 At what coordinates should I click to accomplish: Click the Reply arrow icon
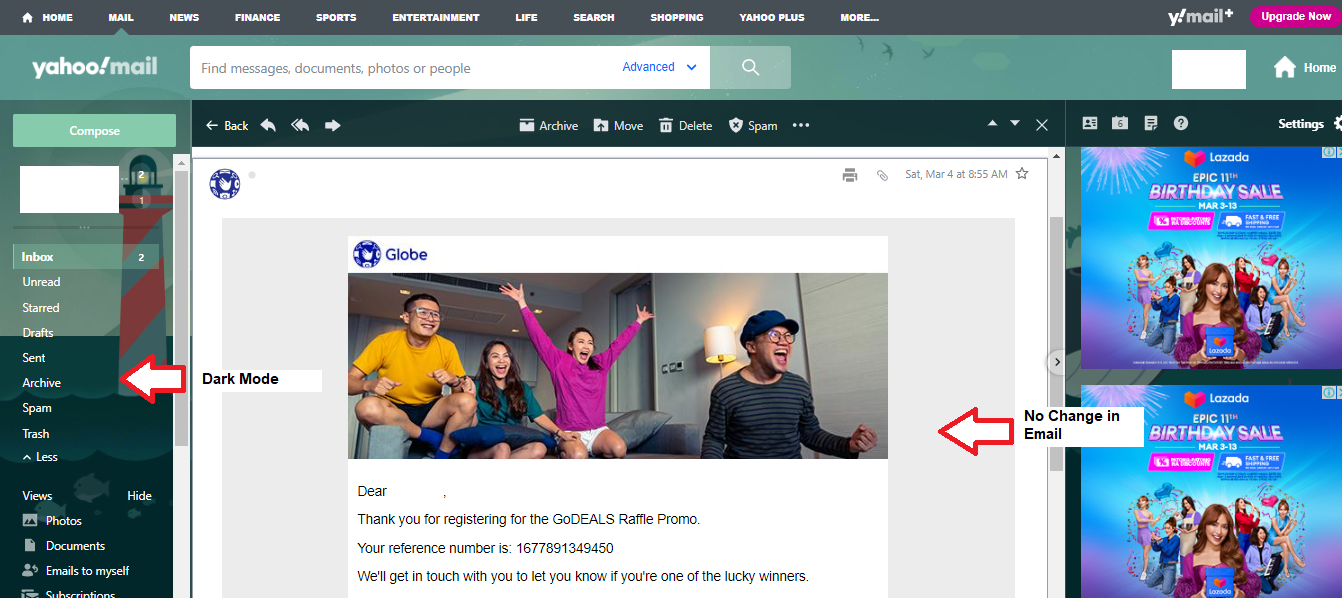(268, 125)
